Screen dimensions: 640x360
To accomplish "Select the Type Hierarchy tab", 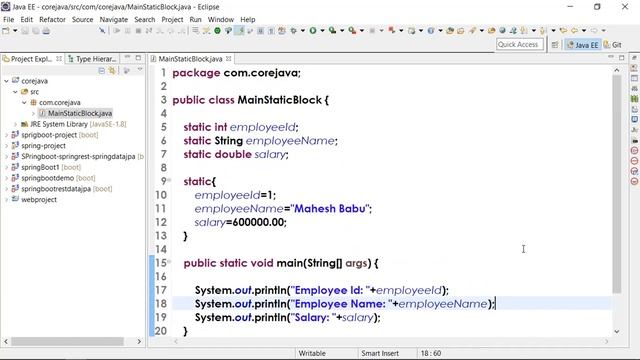I will point(93,59).
